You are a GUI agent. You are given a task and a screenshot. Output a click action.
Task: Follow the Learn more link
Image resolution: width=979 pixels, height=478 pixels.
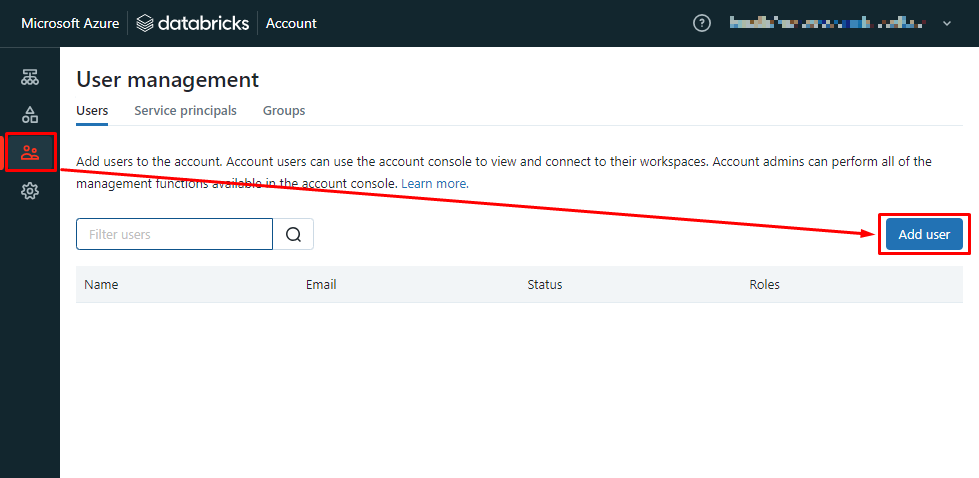(x=434, y=184)
